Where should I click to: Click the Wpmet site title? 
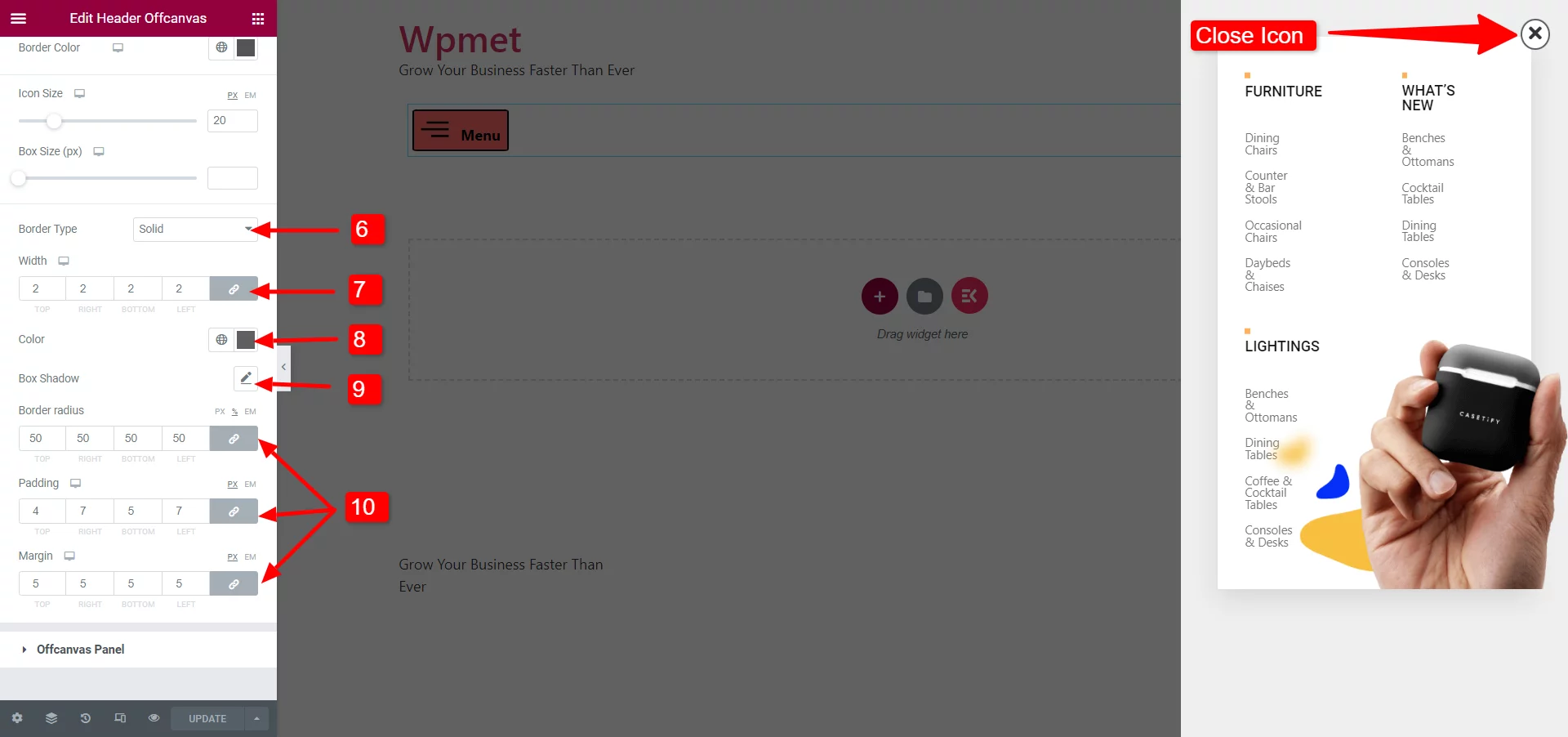(460, 39)
